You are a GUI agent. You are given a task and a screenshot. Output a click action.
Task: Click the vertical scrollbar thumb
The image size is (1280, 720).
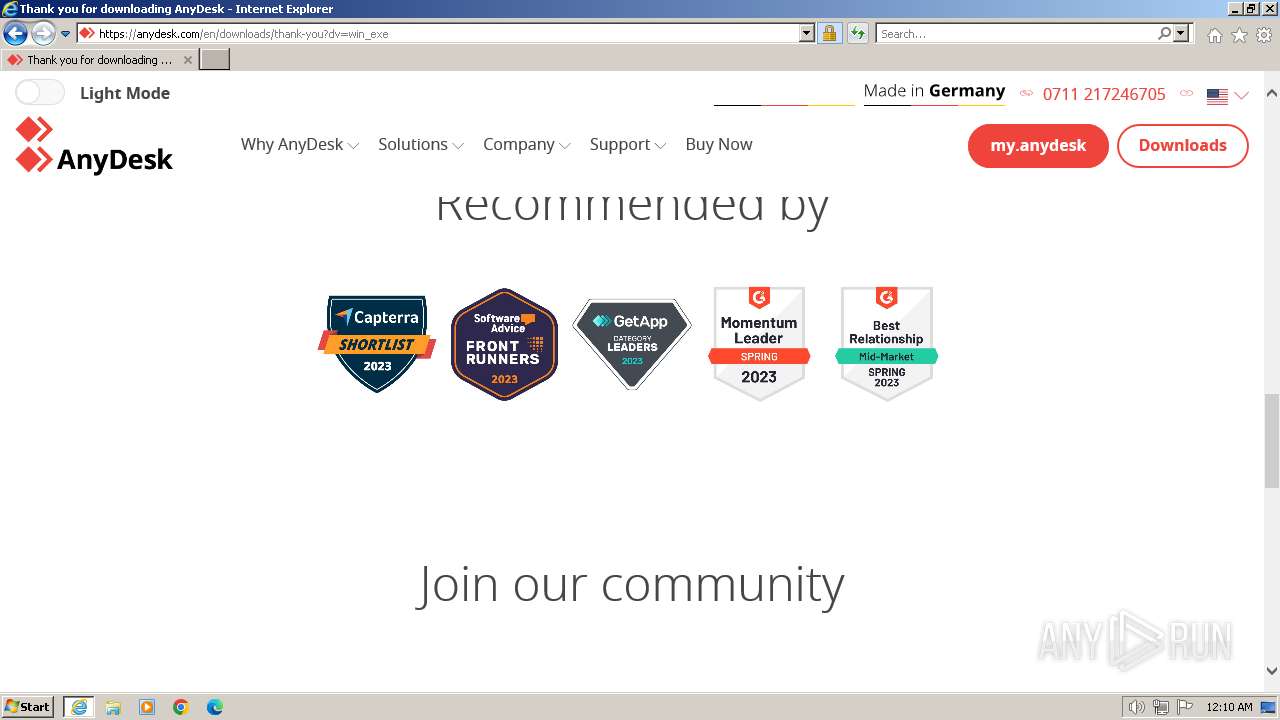pyautogui.click(x=1272, y=441)
